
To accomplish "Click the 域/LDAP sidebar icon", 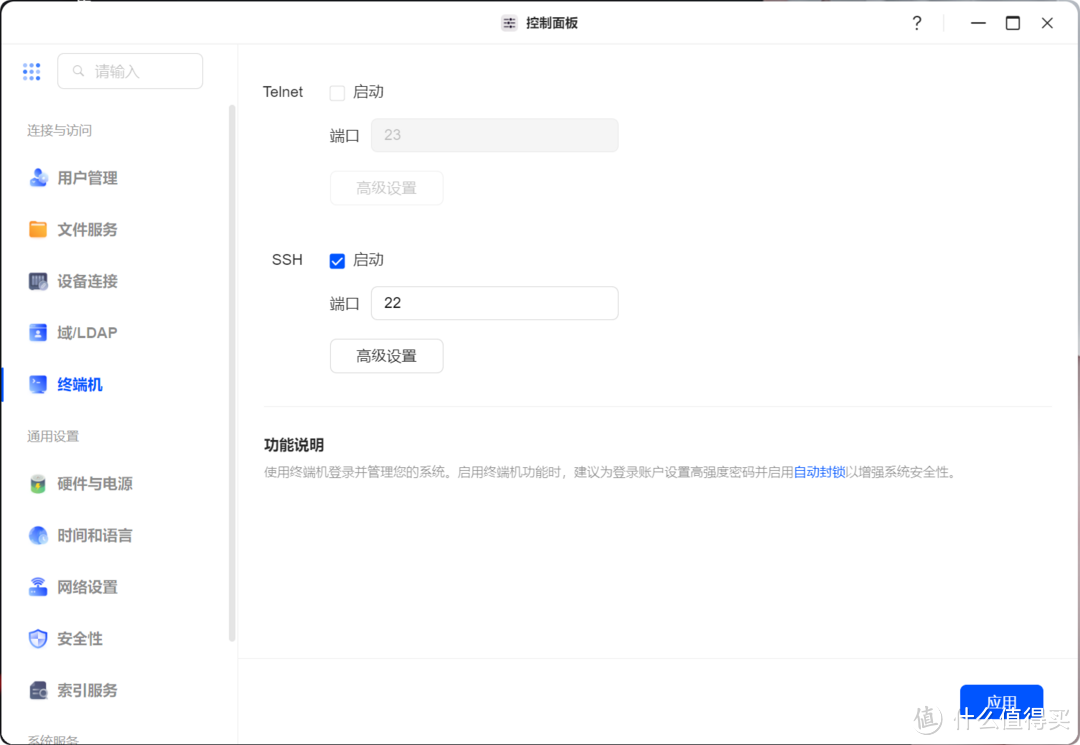I will point(38,332).
